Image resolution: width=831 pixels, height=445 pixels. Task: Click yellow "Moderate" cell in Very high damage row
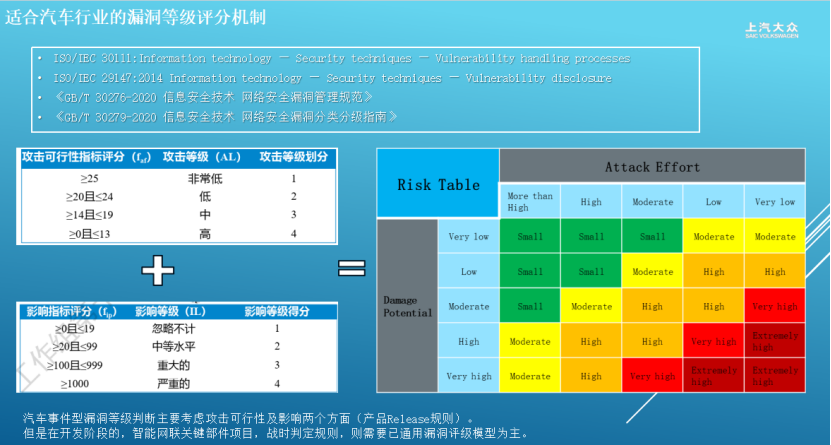[530, 376]
